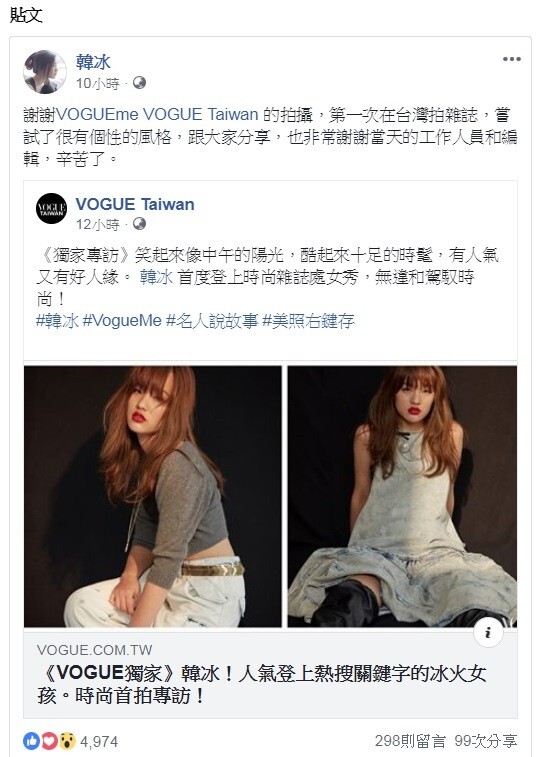Click the globe privacy icon beside 12小時
The width and height of the screenshot is (541, 757).
pos(139,224)
